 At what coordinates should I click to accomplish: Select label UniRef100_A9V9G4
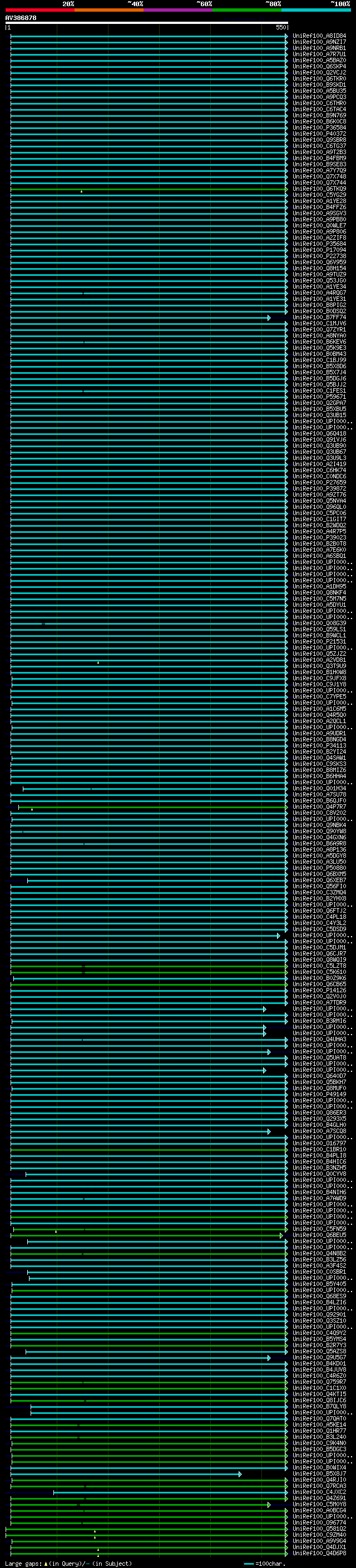(319, 1541)
